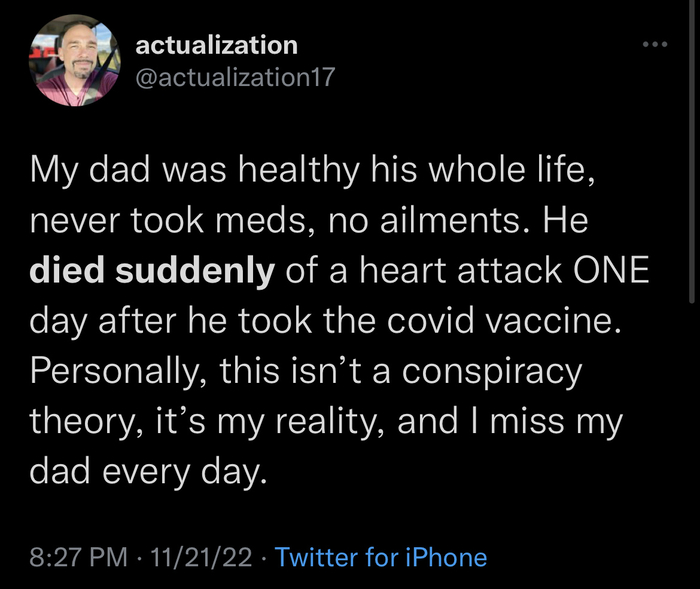
Task: Click the @actualization17 handle
Action: 234,78
